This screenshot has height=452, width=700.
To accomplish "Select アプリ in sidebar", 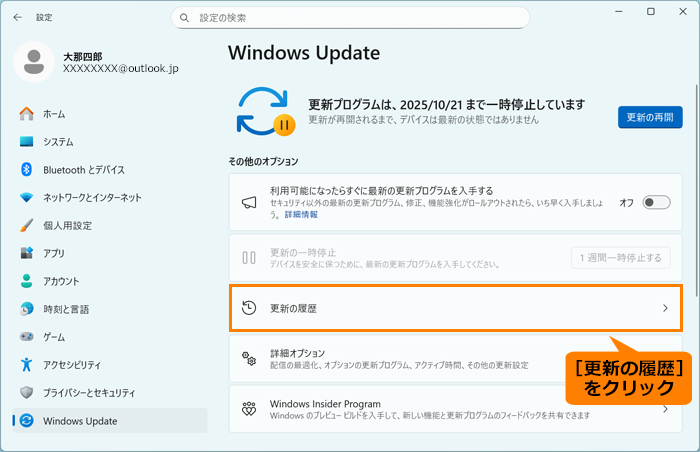I will pos(110,253).
